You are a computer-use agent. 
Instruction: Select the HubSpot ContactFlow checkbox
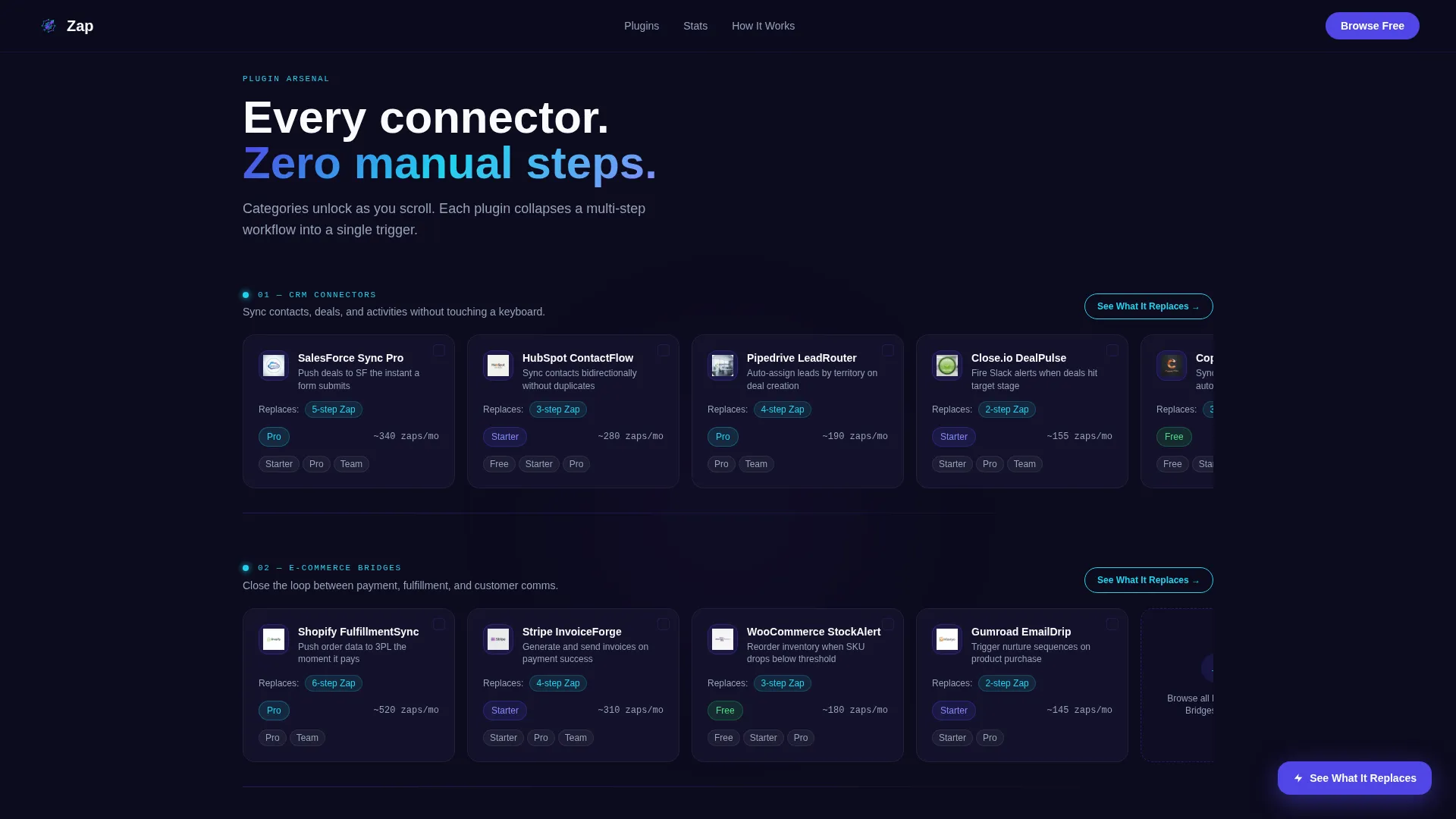tap(664, 350)
